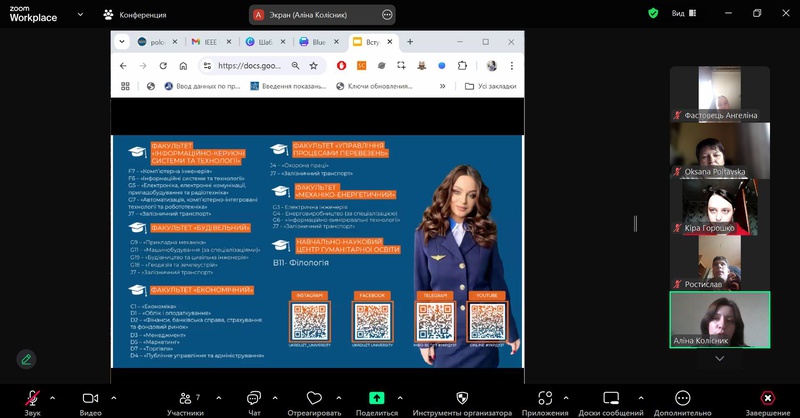Click the browser profile avatar

492,65
